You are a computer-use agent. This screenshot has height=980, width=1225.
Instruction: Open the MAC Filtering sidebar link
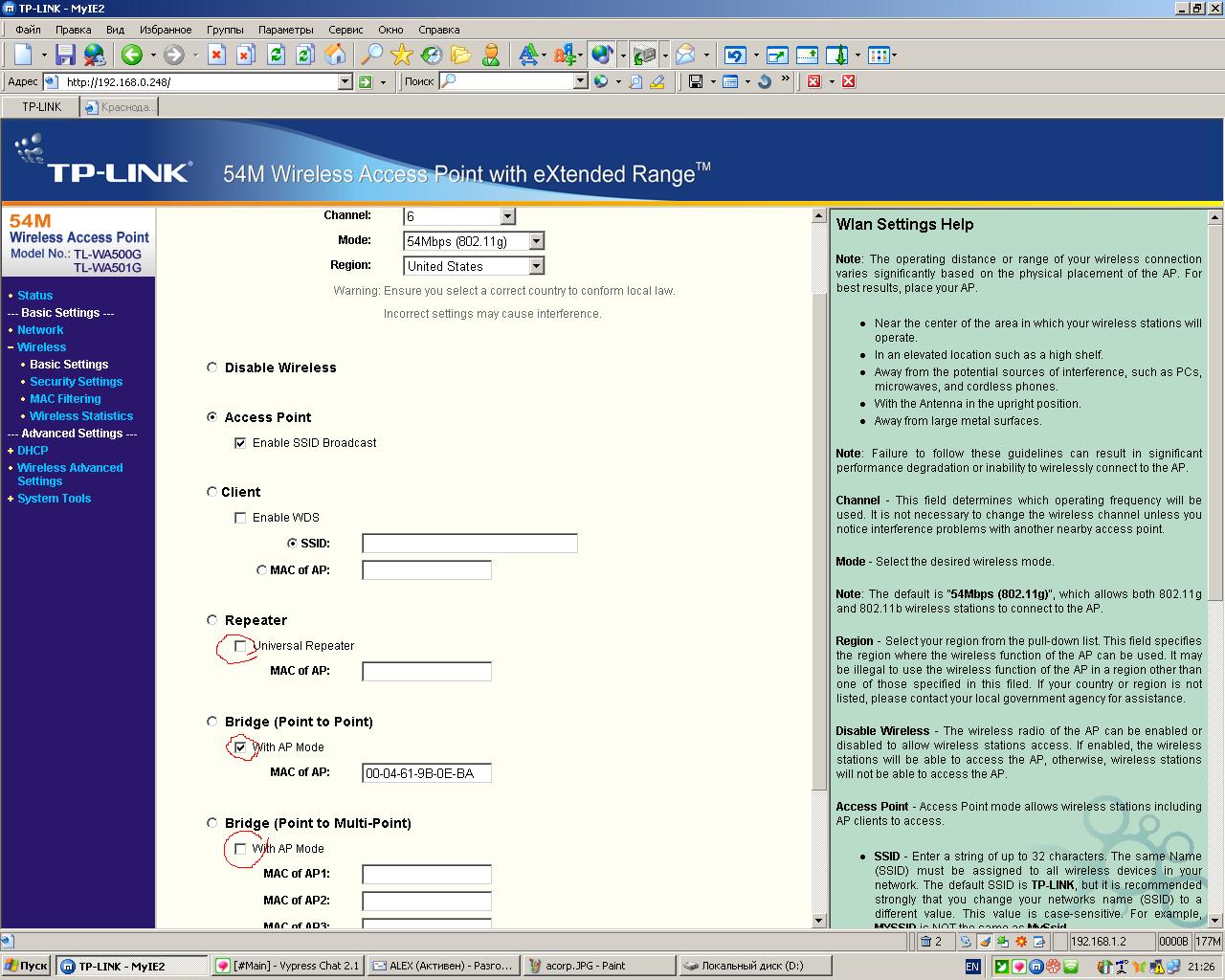coord(65,399)
